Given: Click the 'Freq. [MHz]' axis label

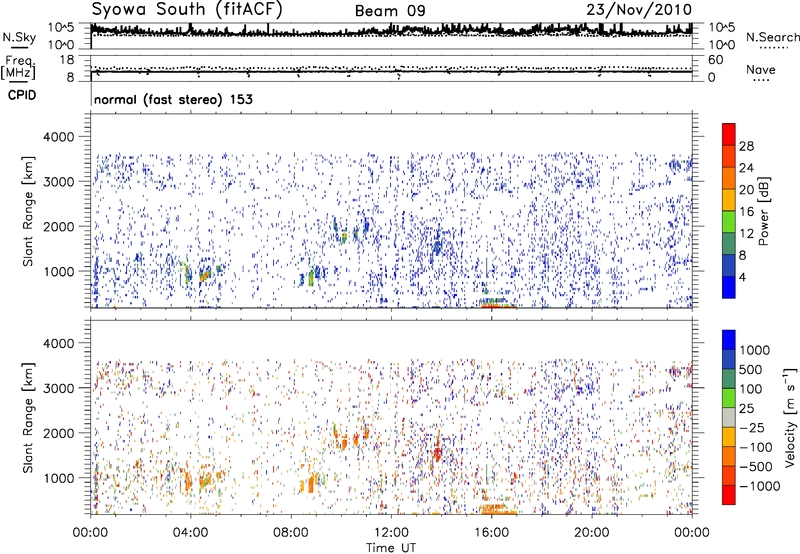Looking at the screenshot, I should 18,68.
